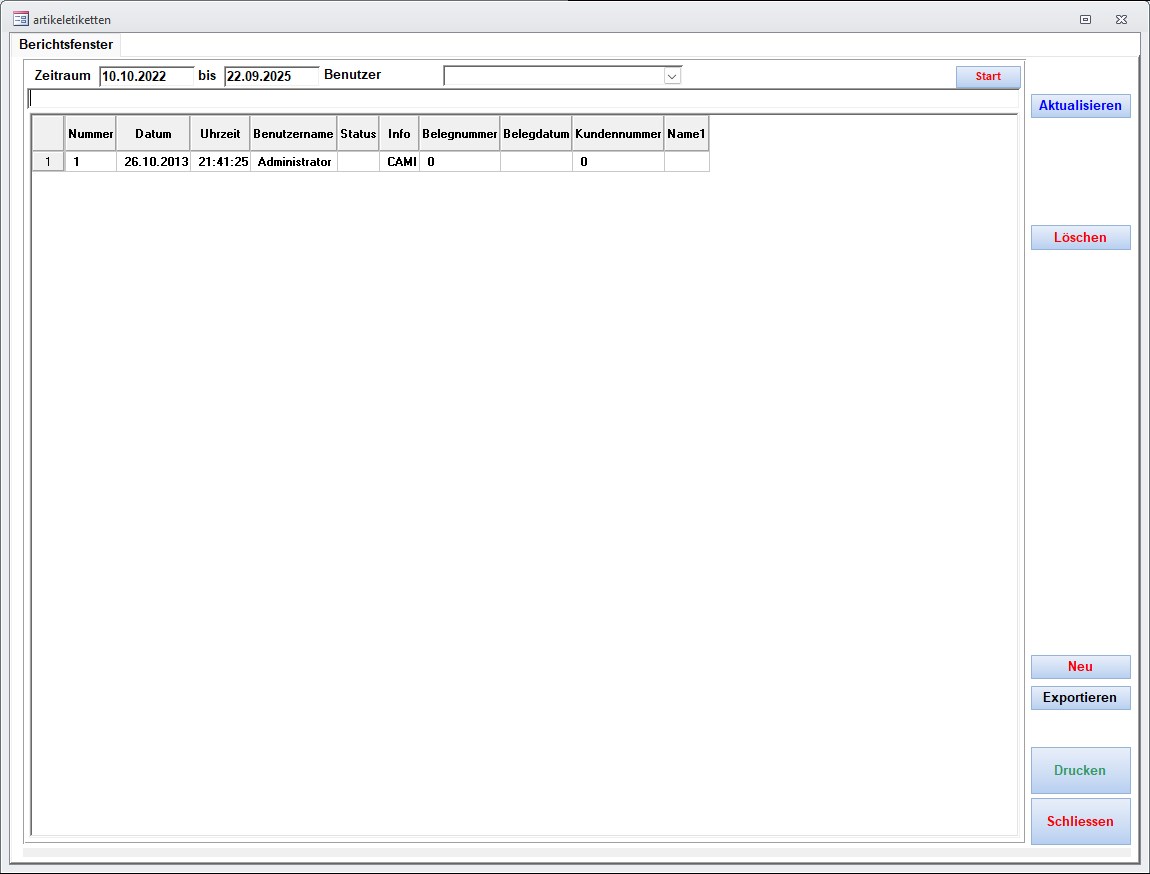Create a new entry with Neu
This screenshot has height=874, width=1150.
click(x=1080, y=667)
